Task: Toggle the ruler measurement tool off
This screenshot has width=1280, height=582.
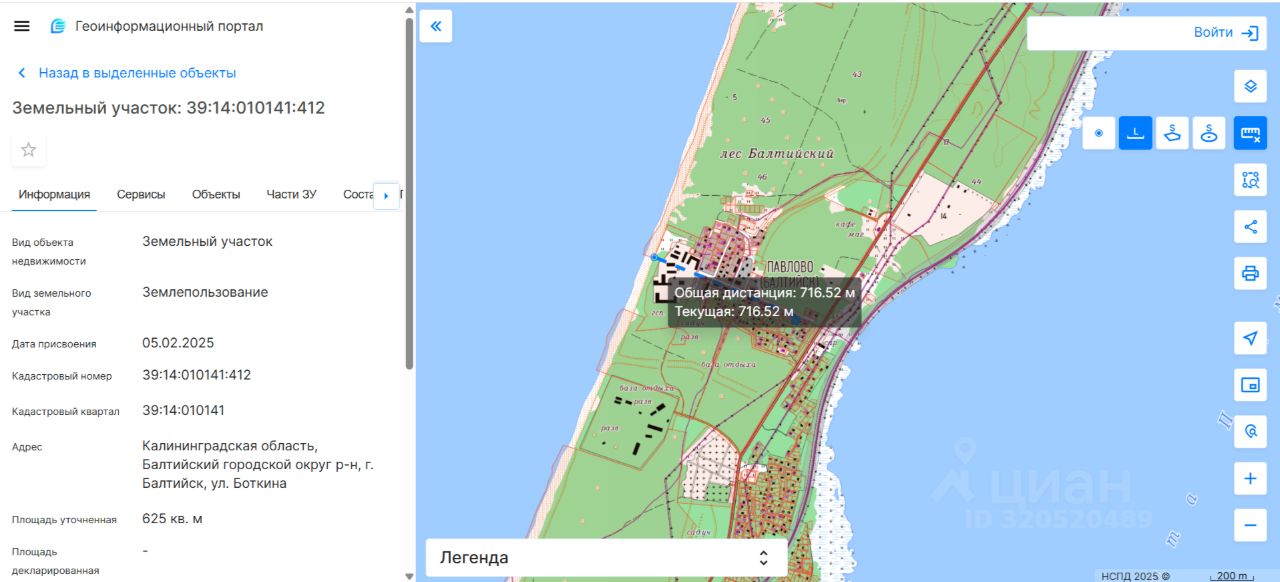Action: click(x=1249, y=133)
